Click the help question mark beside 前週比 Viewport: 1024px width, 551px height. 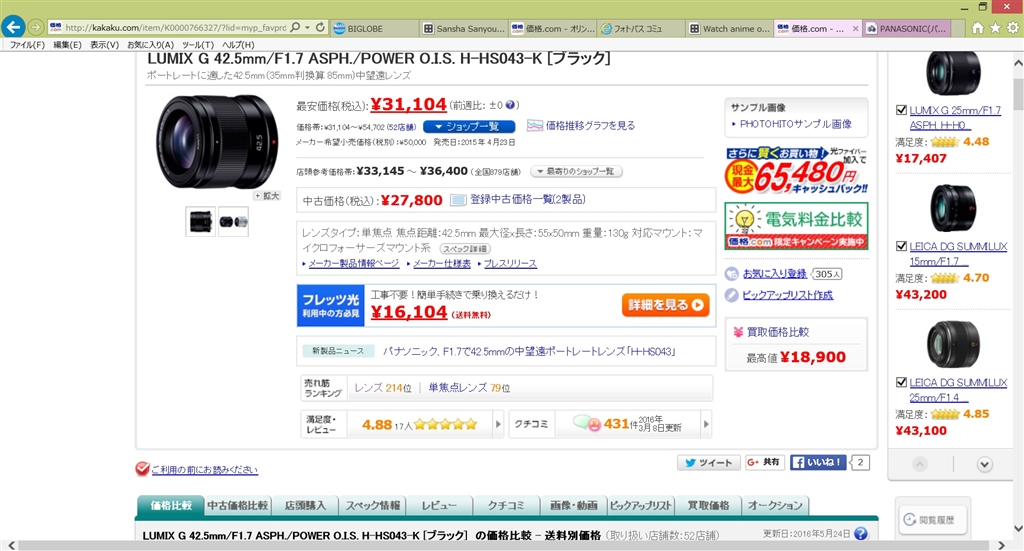pyautogui.click(x=510, y=104)
